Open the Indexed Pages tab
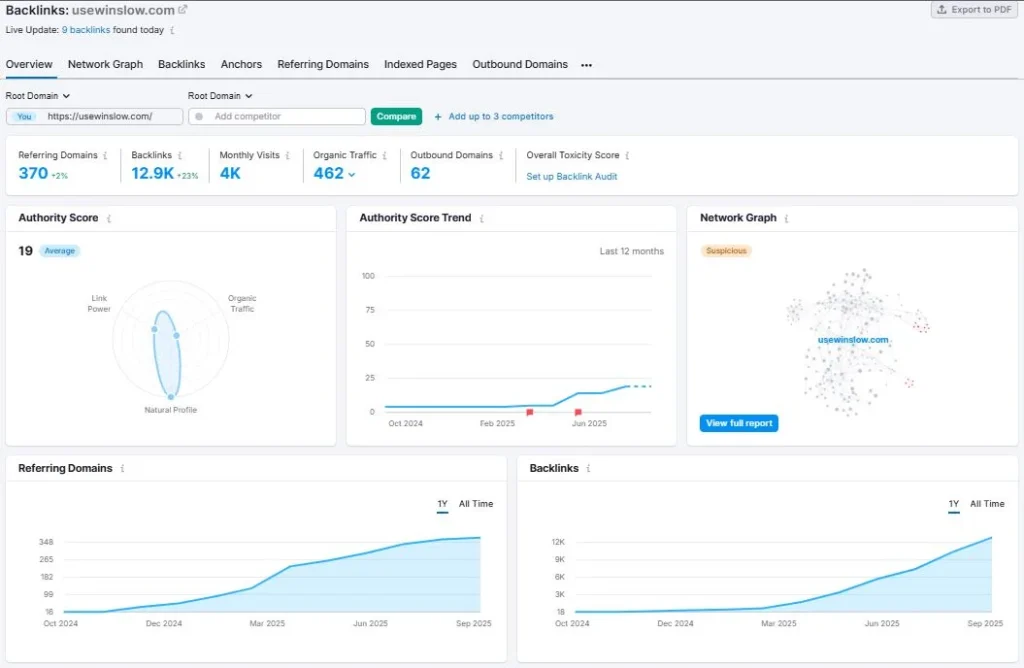 coord(420,65)
